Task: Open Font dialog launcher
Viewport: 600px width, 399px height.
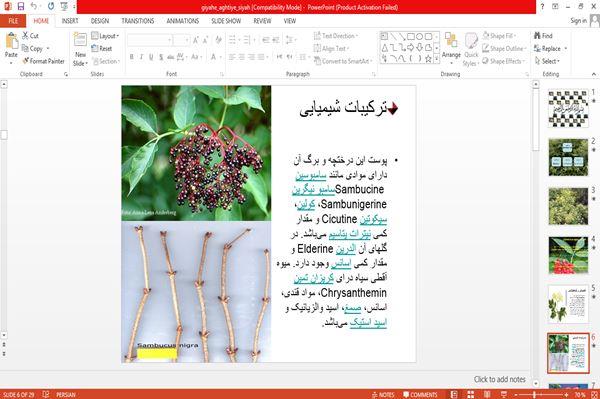Action: point(222,74)
